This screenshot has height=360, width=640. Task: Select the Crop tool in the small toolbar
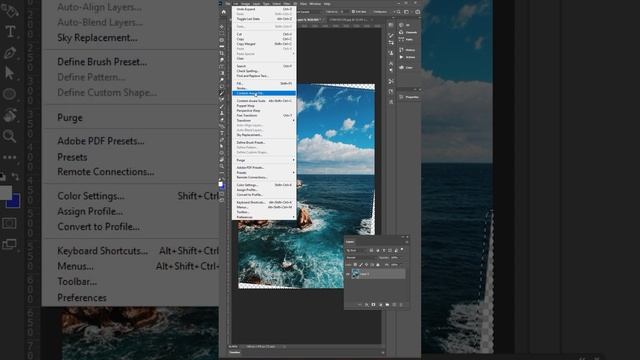pos(222,53)
